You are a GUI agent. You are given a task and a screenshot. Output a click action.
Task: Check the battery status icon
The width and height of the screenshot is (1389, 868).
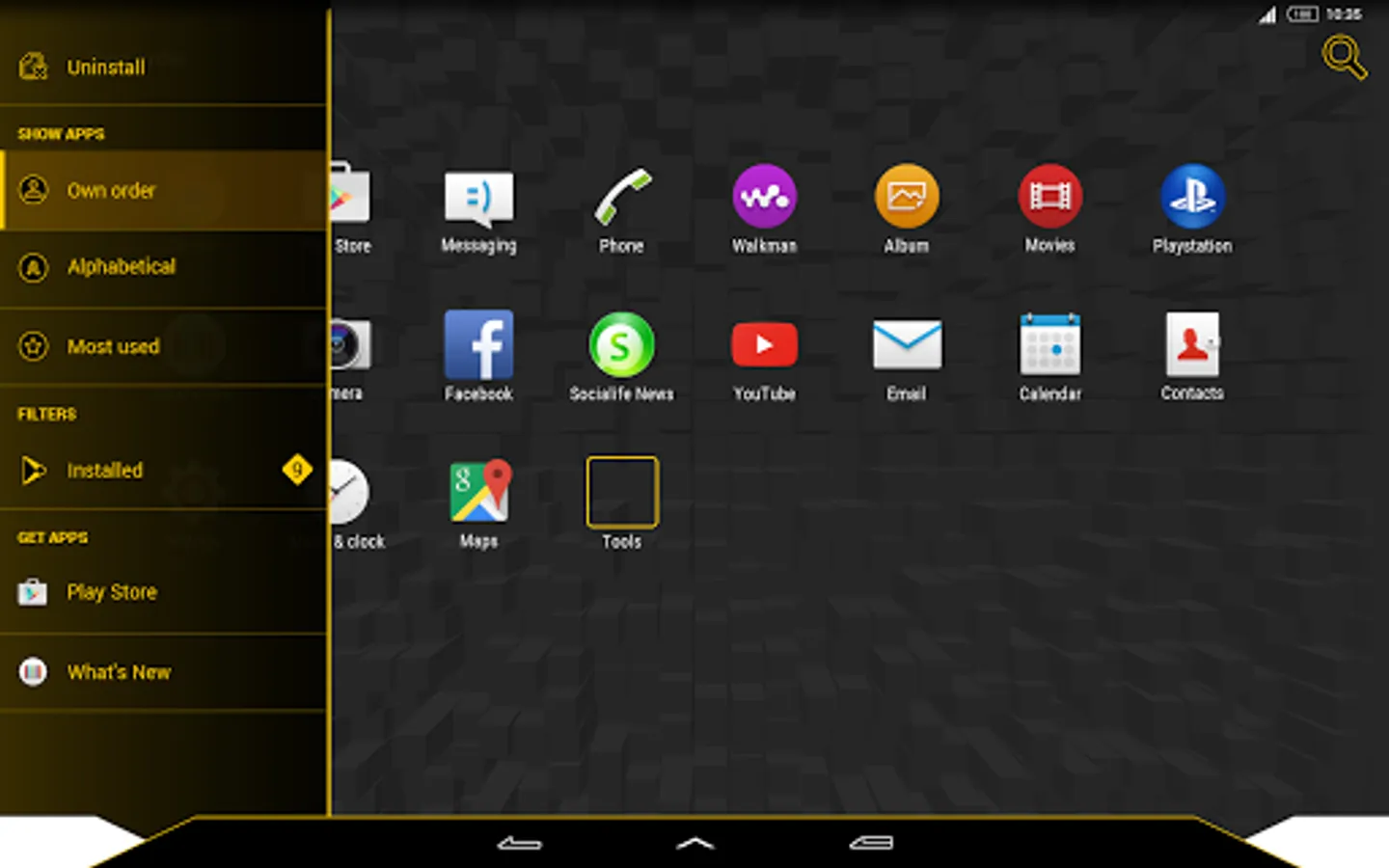1302,14
